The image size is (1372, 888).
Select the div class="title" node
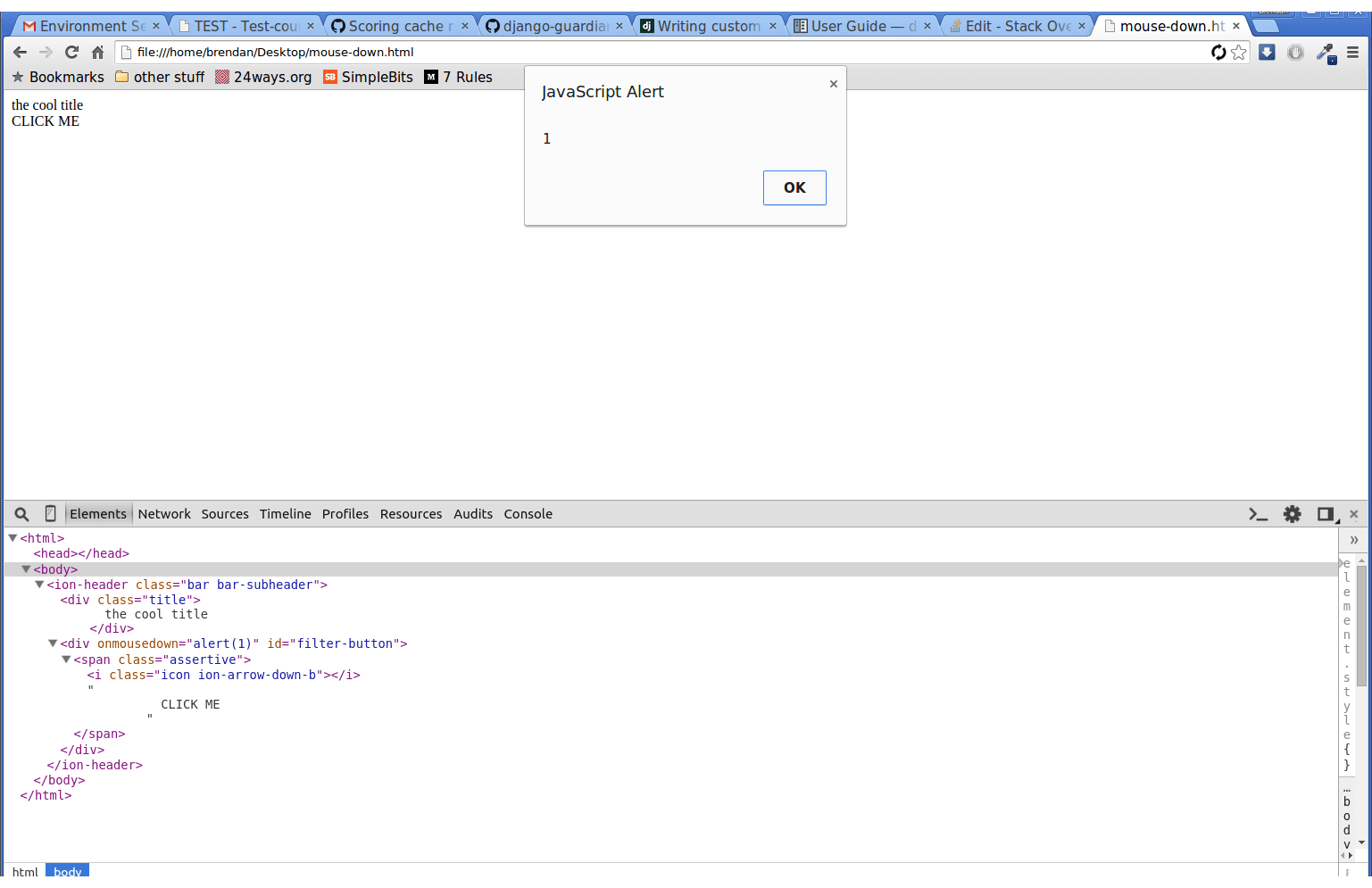(x=130, y=600)
